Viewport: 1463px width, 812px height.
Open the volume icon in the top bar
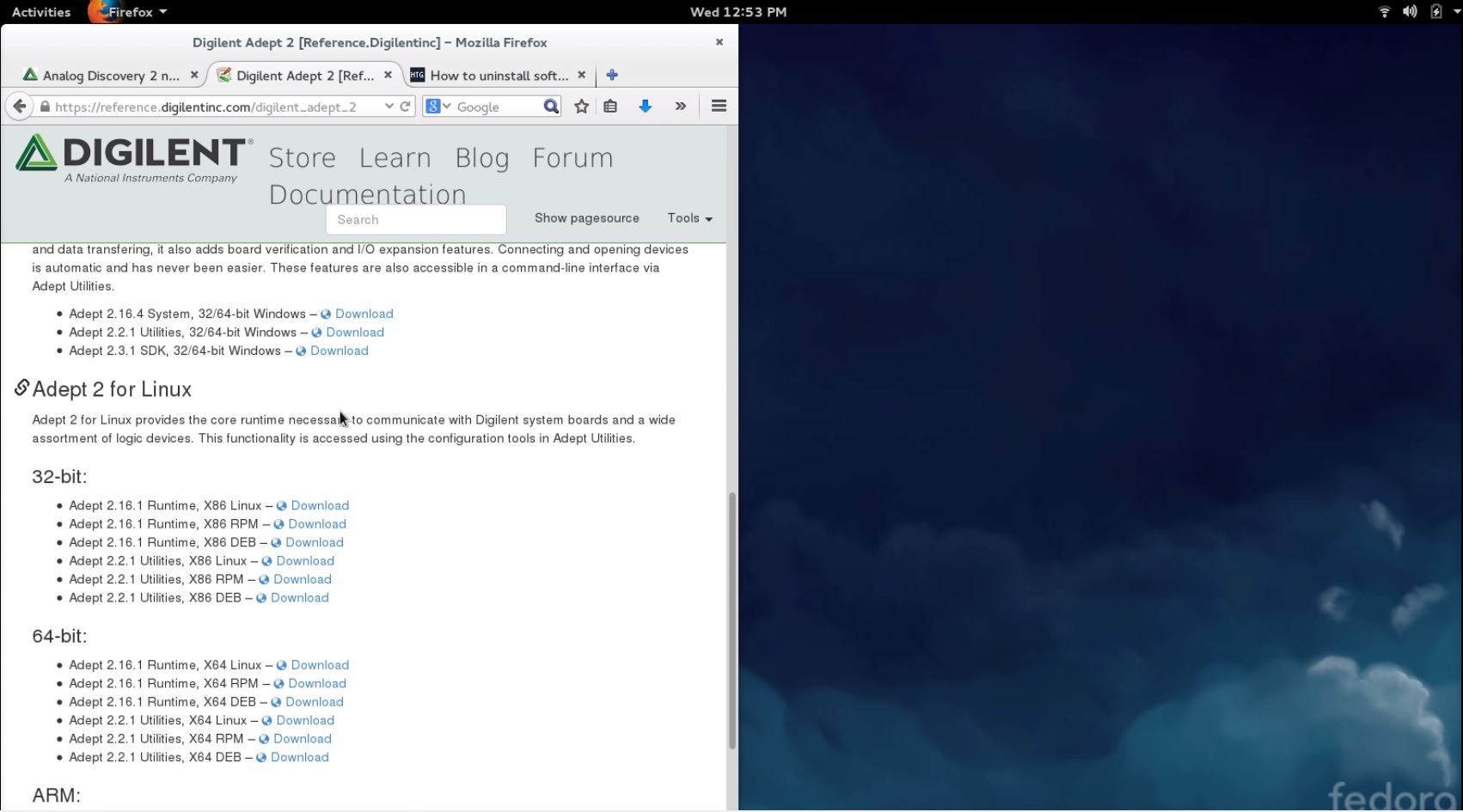(x=1410, y=12)
